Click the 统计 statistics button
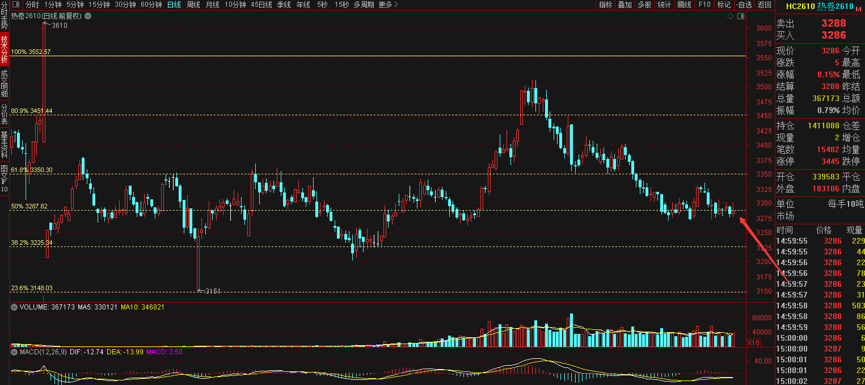The height and width of the screenshot is (385, 865). [664, 4]
